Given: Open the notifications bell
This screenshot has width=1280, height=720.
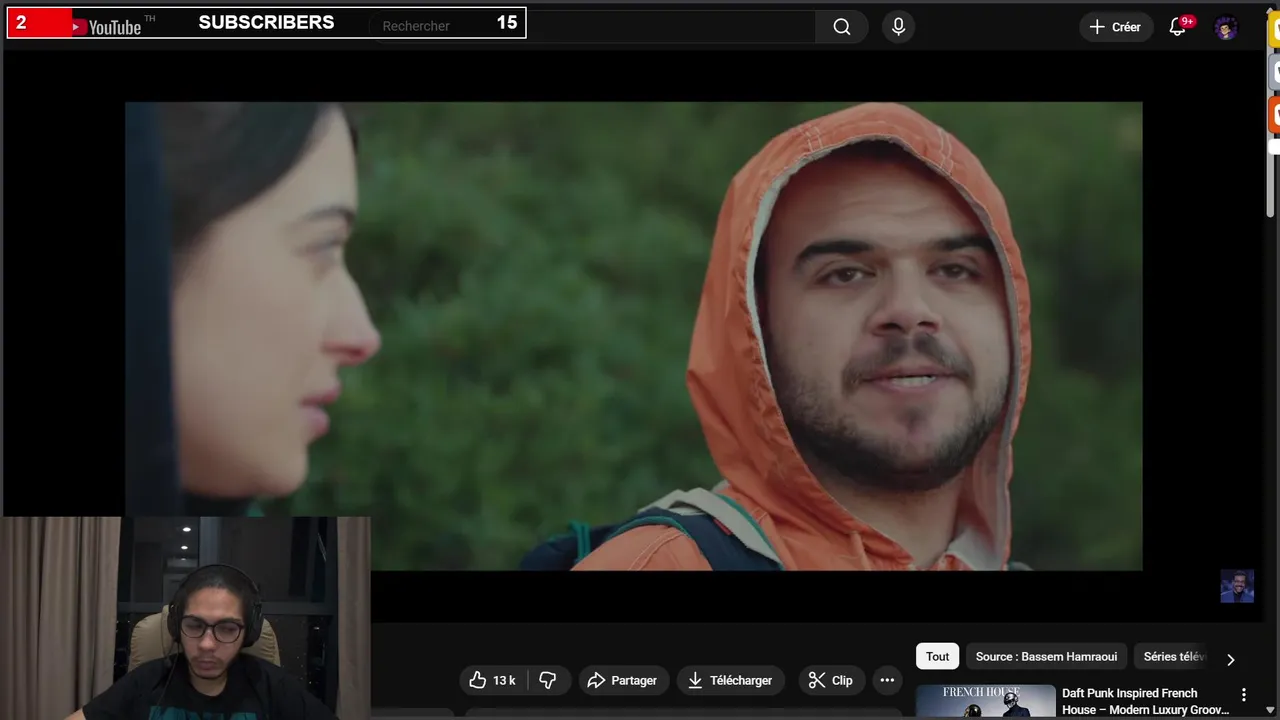Looking at the screenshot, I should 1178,27.
